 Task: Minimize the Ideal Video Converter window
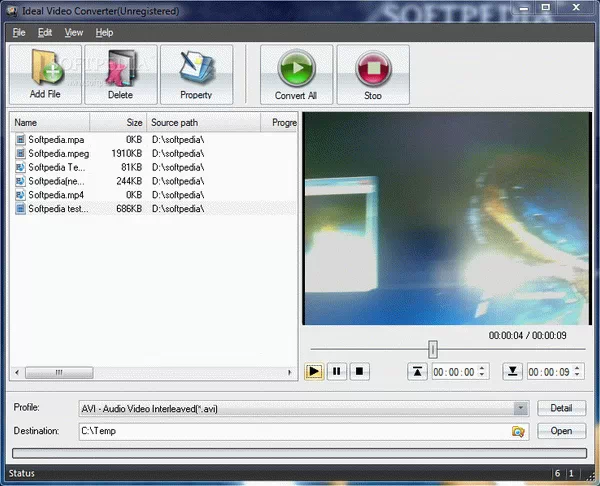pos(524,8)
